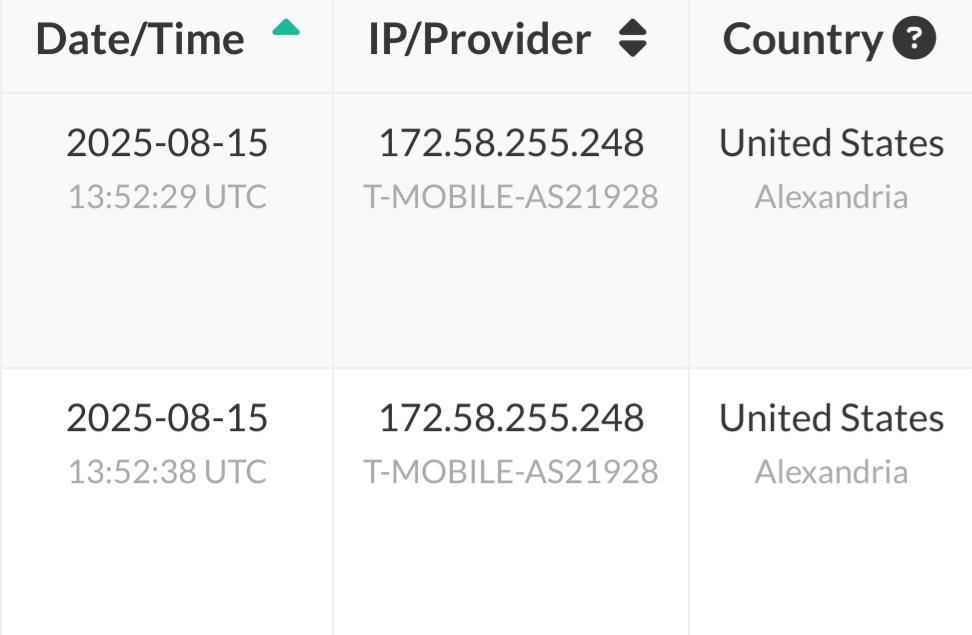This screenshot has width=972, height=635.
Task: Click the IP/Provider sort arrows icon
Action: click(x=632, y=39)
